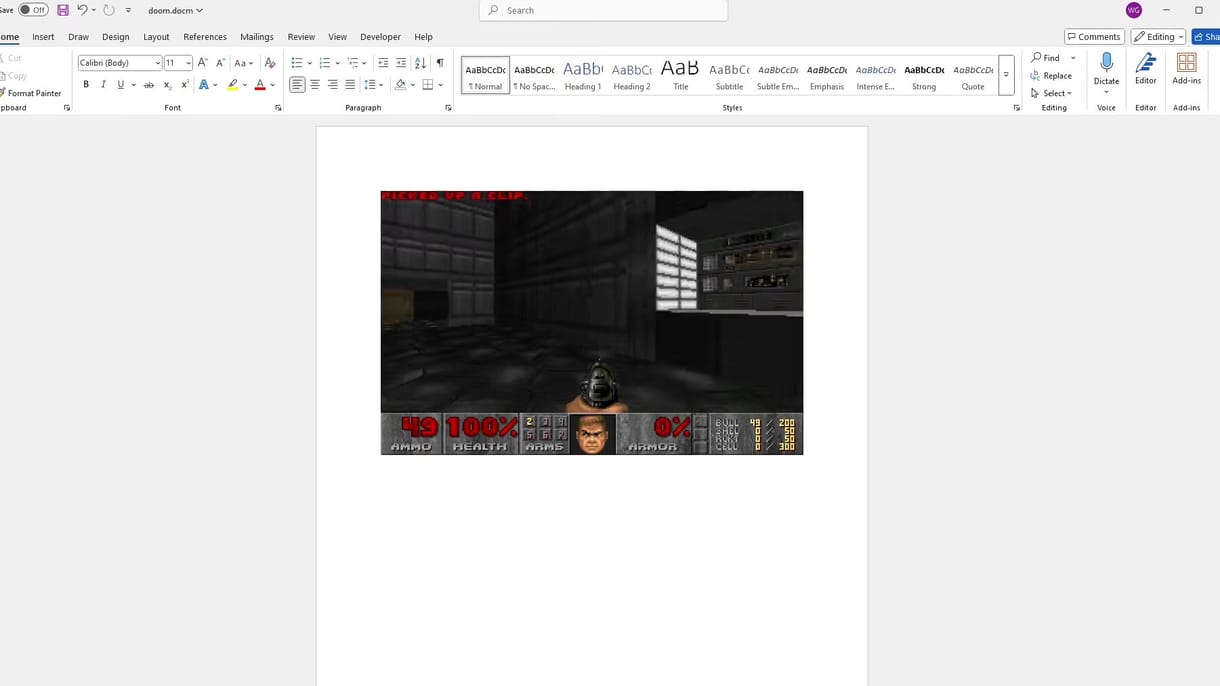Image resolution: width=1220 pixels, height=686 pixels.
Task: Toggle the AutoSave switch
Action: pyautogui.click(x=33, y=10)
